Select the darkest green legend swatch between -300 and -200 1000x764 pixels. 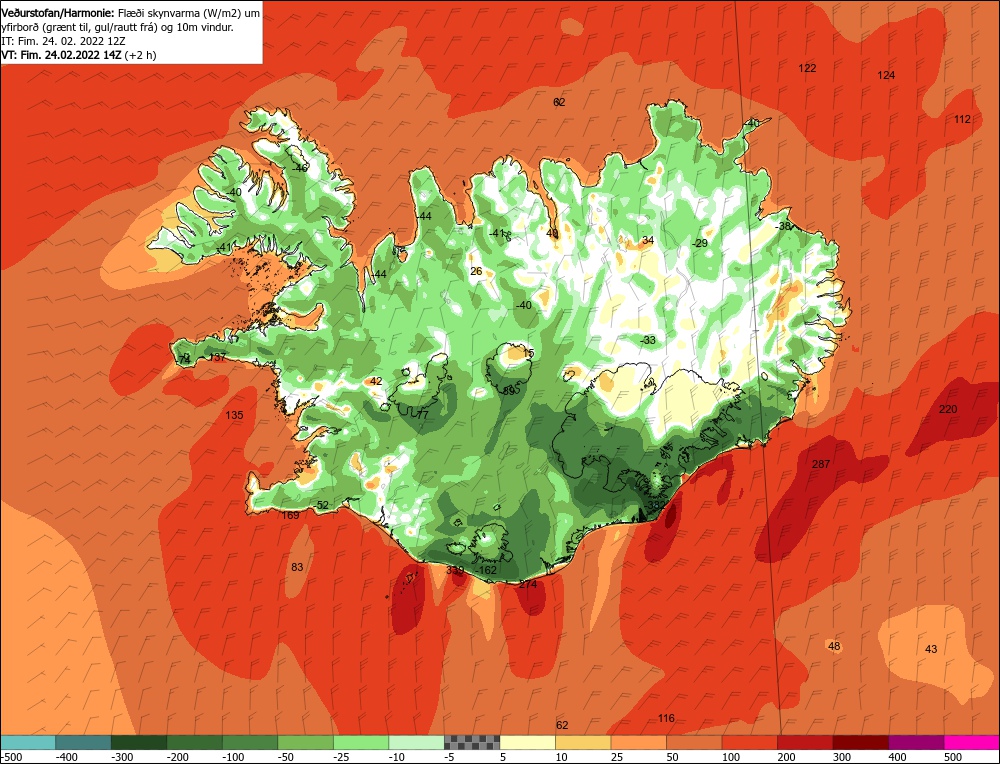pos(138,742)
